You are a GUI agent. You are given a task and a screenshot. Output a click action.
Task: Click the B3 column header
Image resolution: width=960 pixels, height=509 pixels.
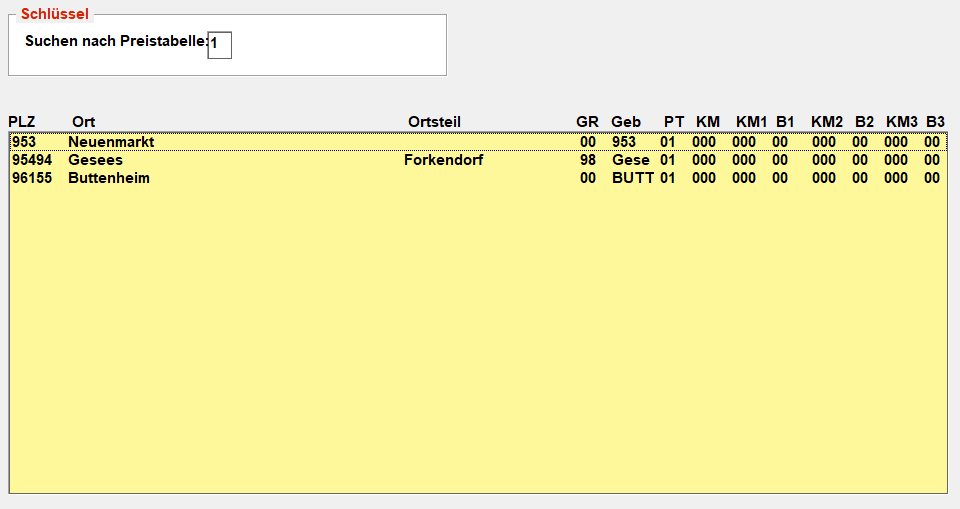pos(936,122)
